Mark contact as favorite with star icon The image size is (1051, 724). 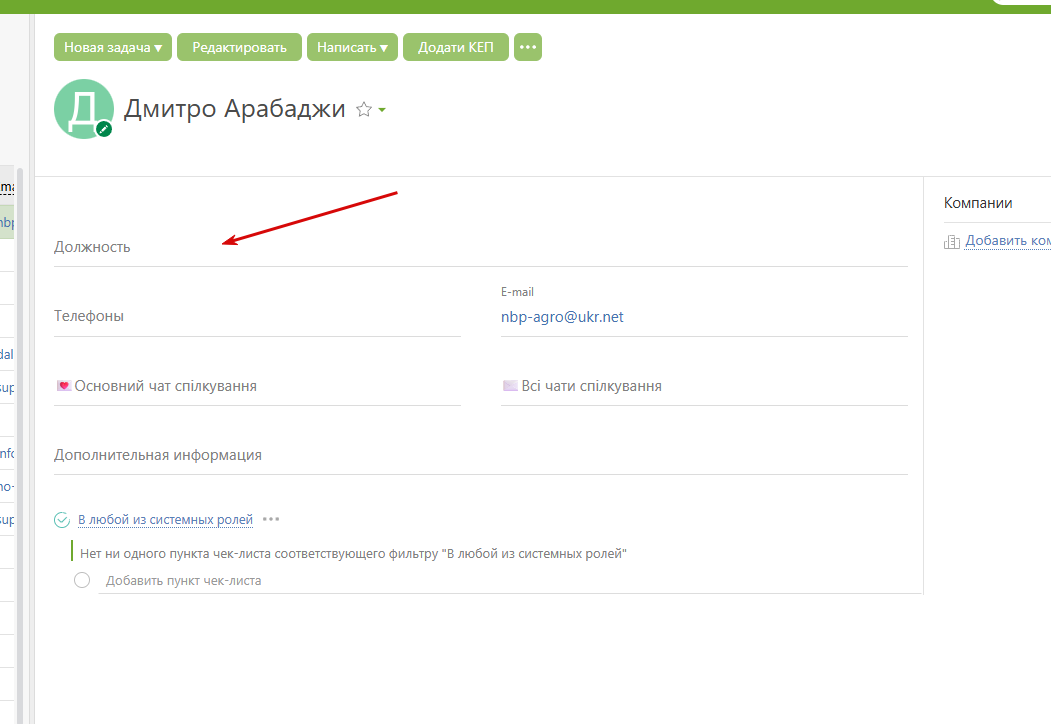364,109
